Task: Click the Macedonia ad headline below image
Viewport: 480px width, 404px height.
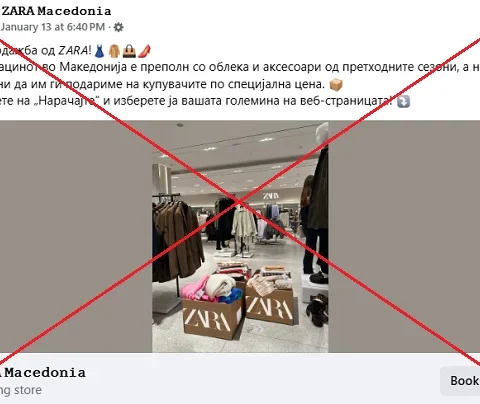Action: pyautogui.click(x=43, y=373)
